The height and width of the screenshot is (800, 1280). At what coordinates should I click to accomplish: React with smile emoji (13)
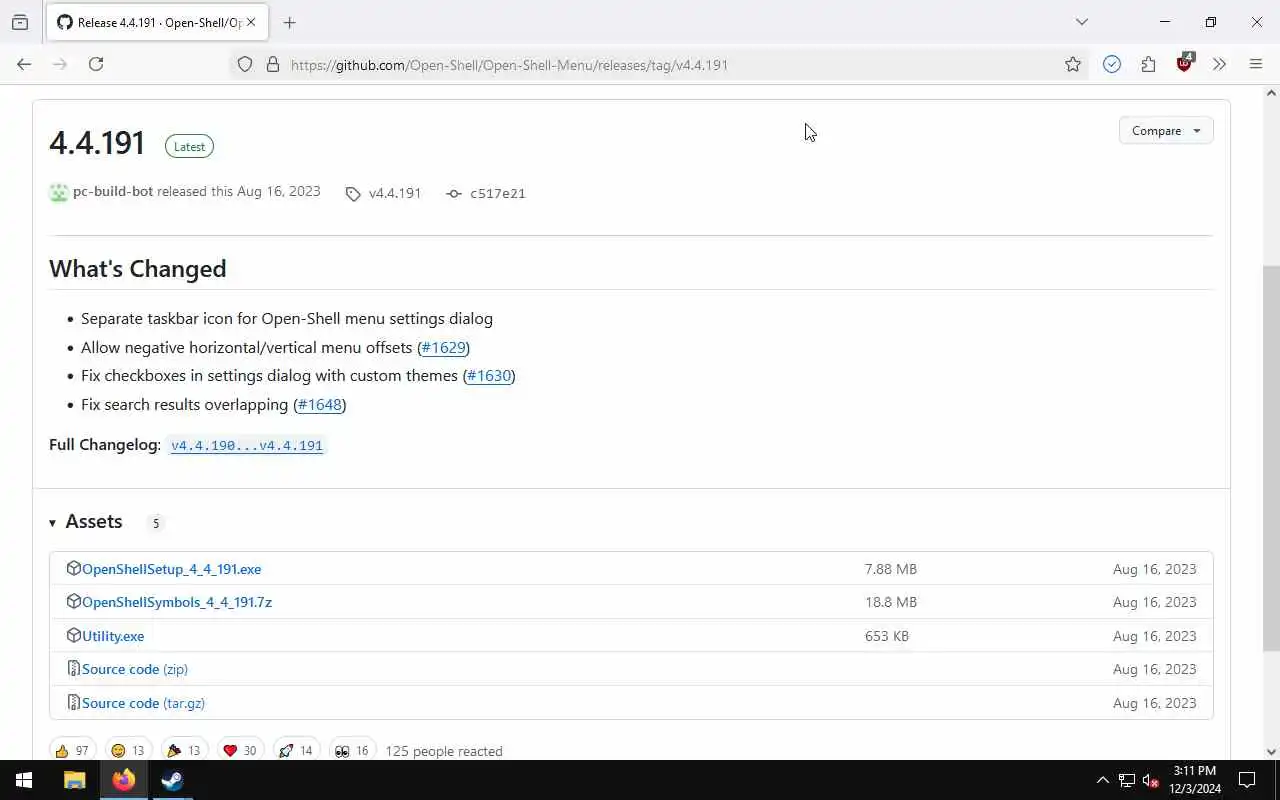tap(127, 750)
